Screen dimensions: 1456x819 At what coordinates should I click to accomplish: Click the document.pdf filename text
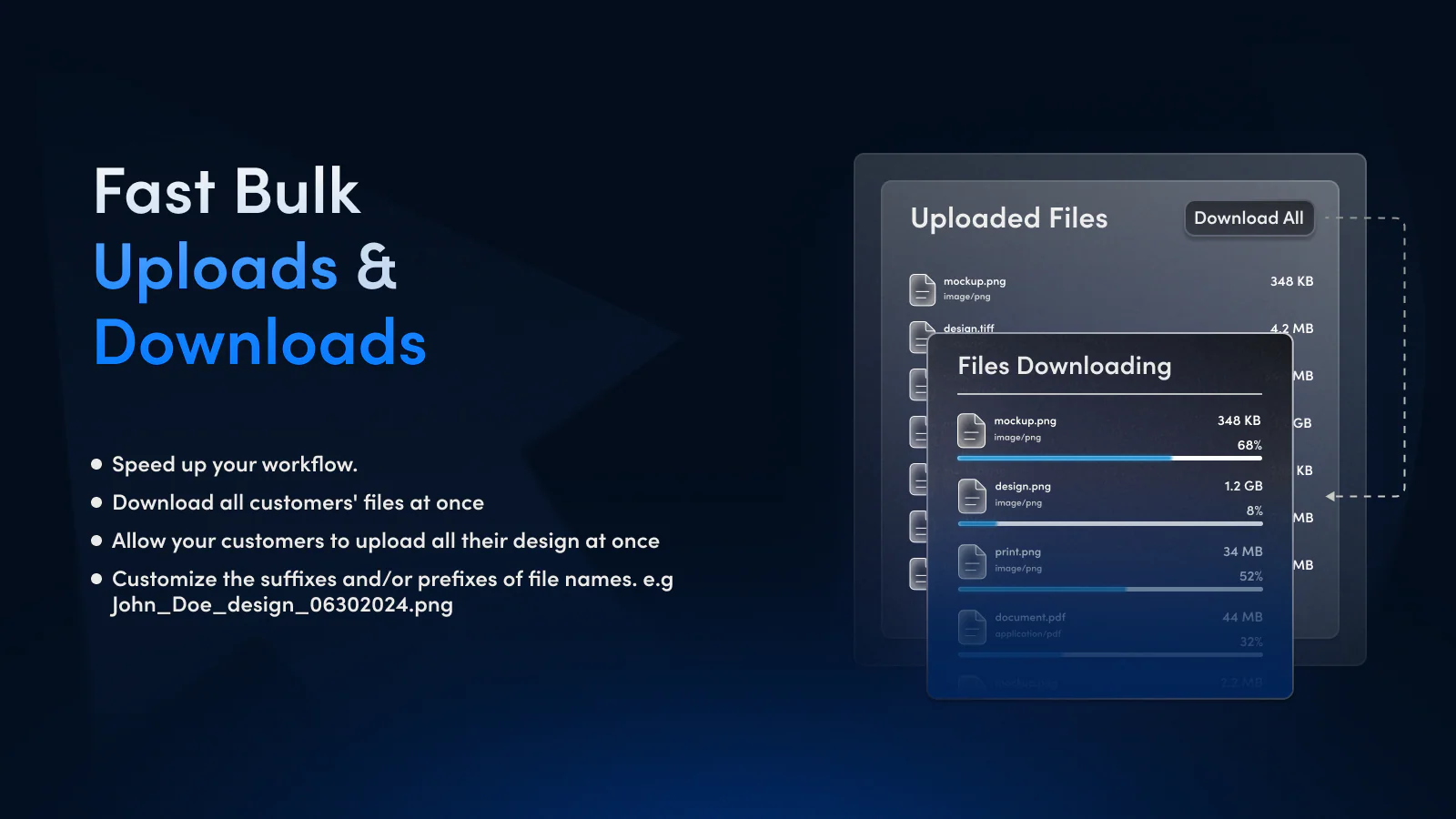(x=1029, y=617)
